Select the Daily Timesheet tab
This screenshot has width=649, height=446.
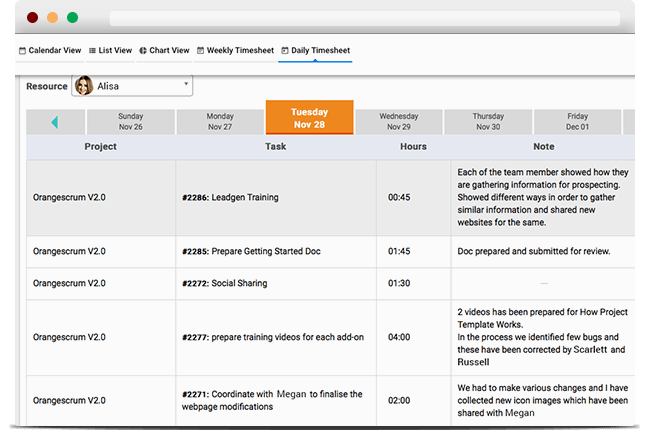[x=315, y=50]
